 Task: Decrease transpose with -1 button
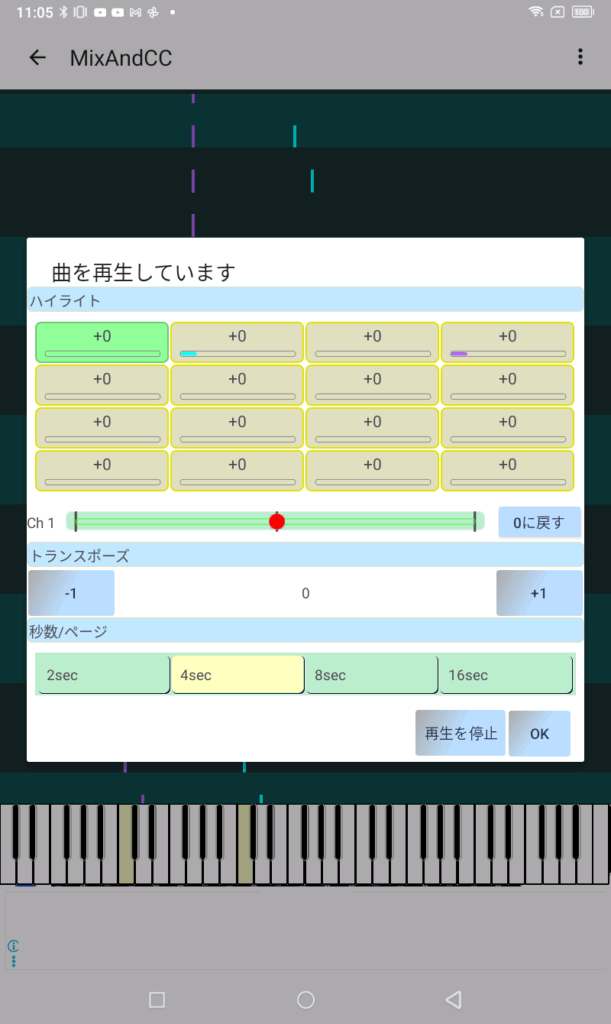[71, 593]
